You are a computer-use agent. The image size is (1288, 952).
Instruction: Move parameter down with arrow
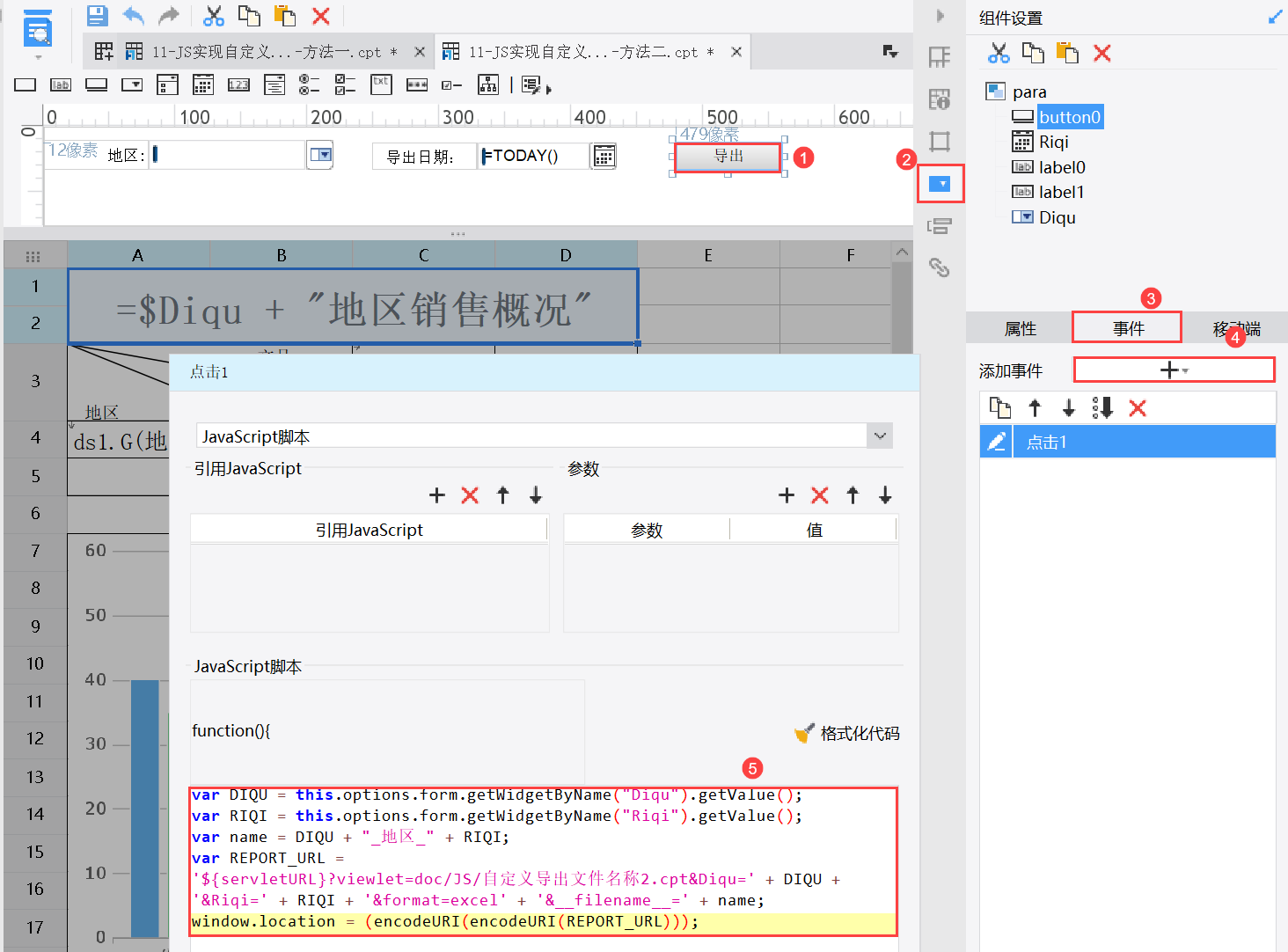885,495
